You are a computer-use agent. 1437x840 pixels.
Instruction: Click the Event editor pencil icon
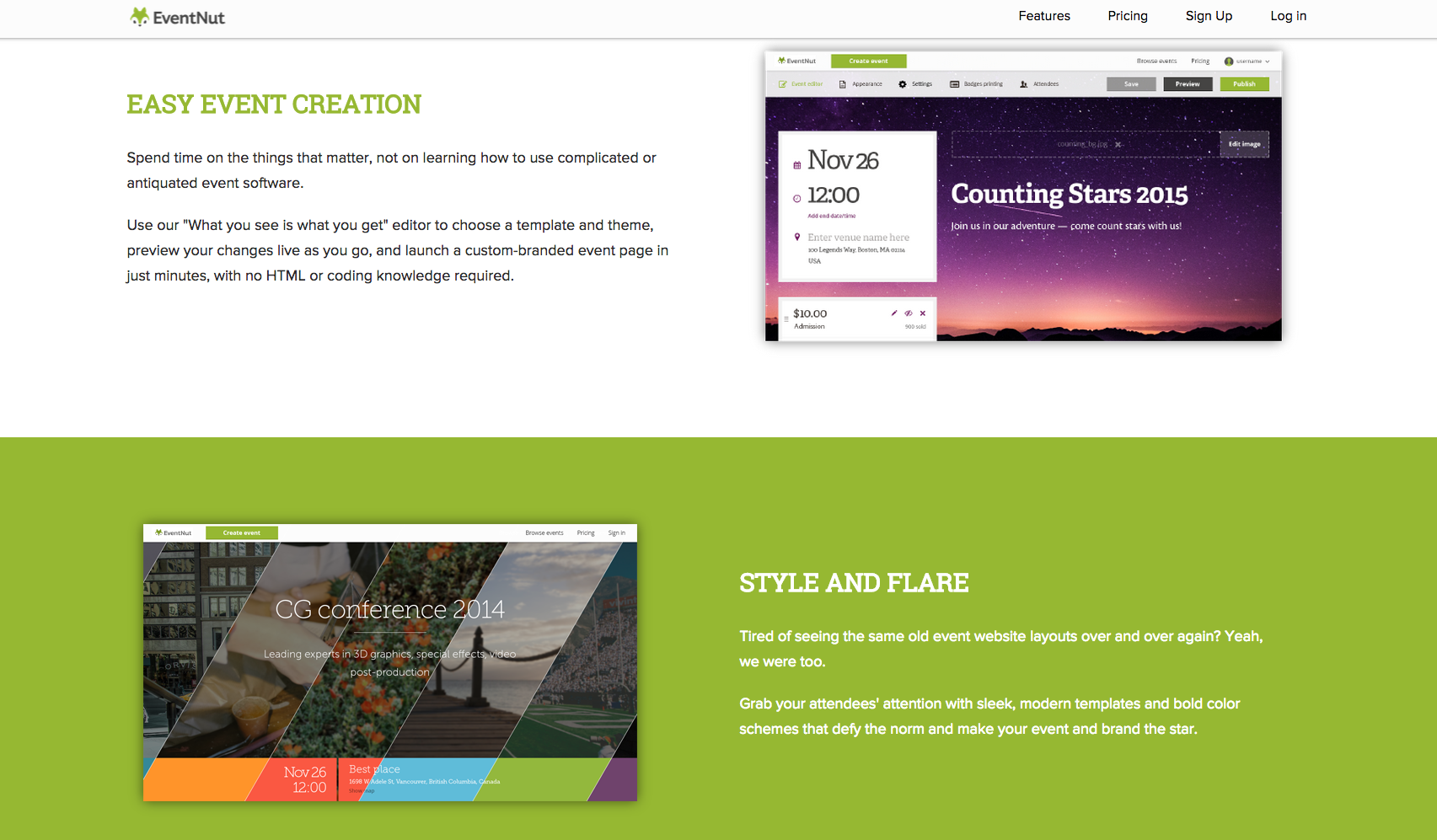coord(783,84)
